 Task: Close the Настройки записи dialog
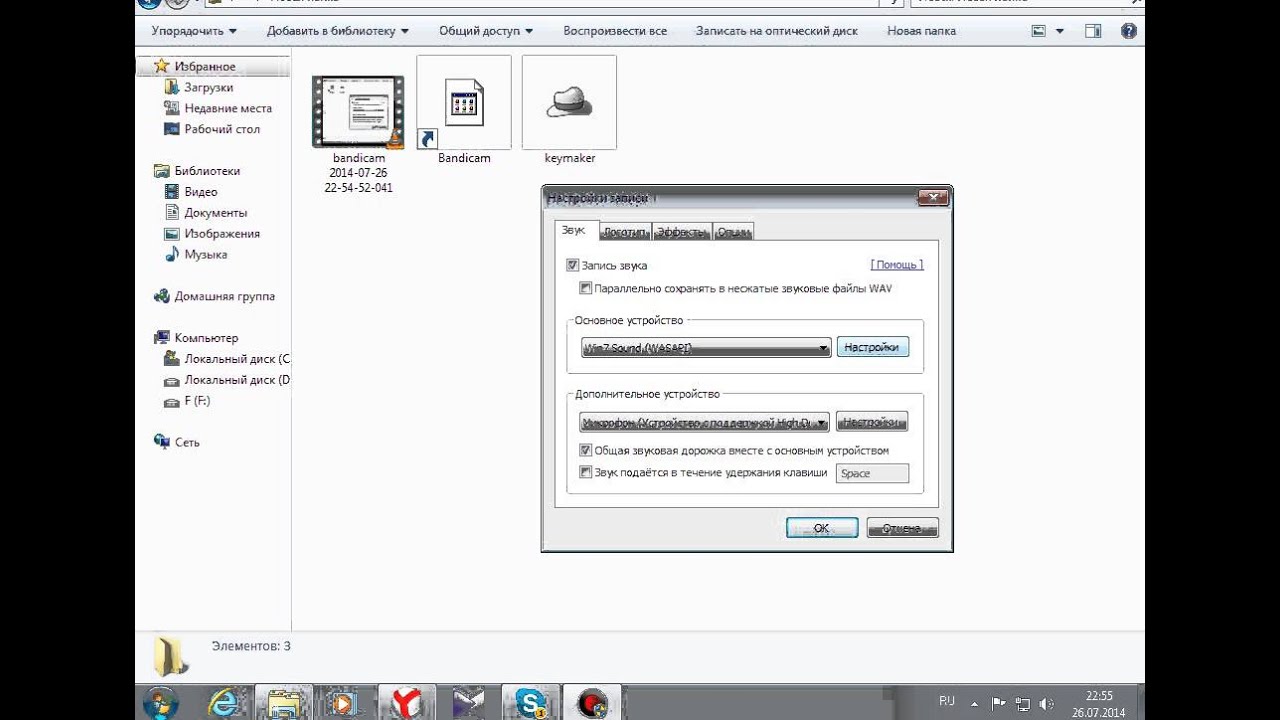932,198
